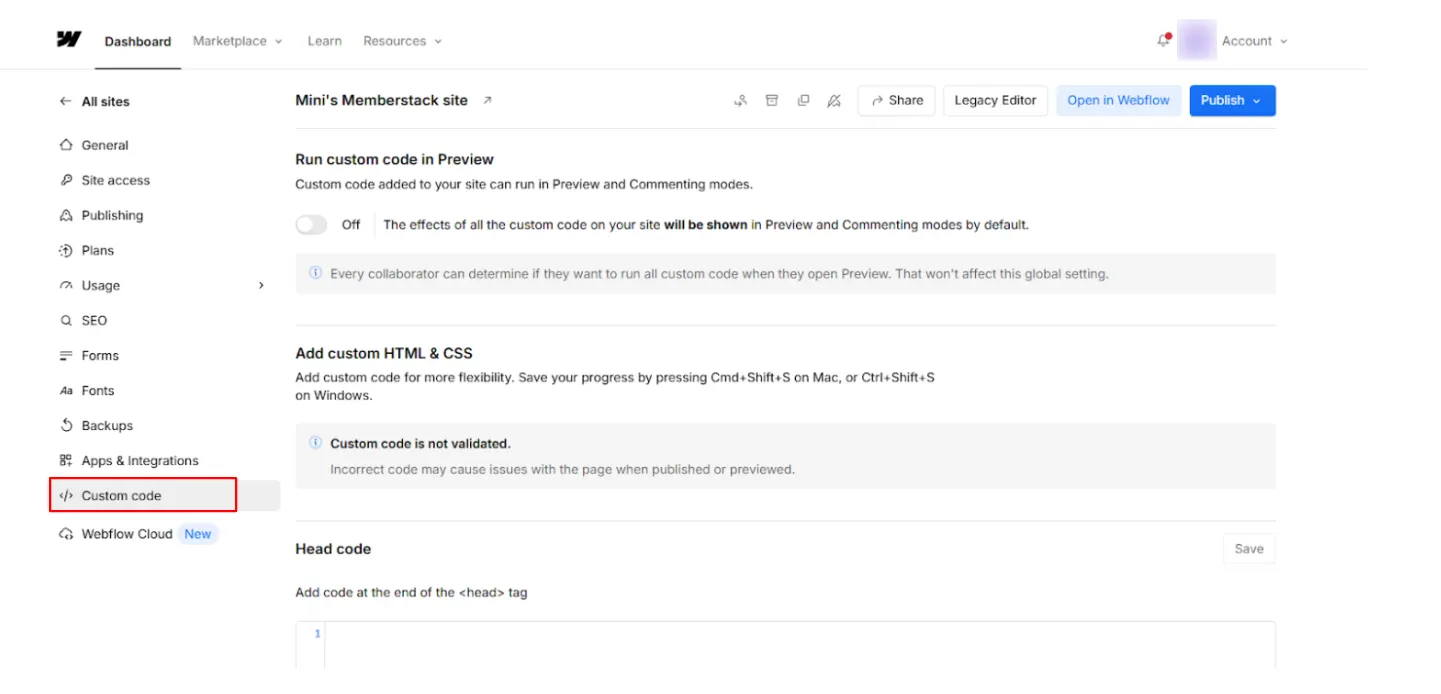Click the duplicate site icon

[803, 100]
